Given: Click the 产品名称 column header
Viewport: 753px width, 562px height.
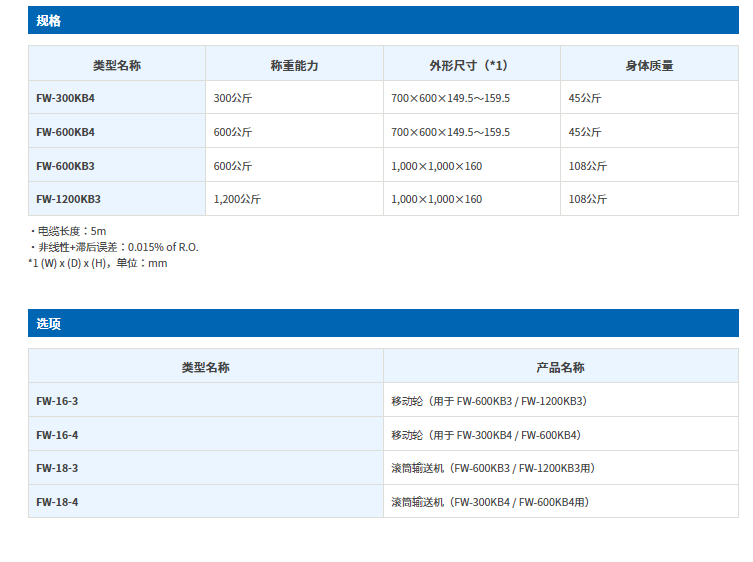Looking at the screenshot, I should [560, 367].
